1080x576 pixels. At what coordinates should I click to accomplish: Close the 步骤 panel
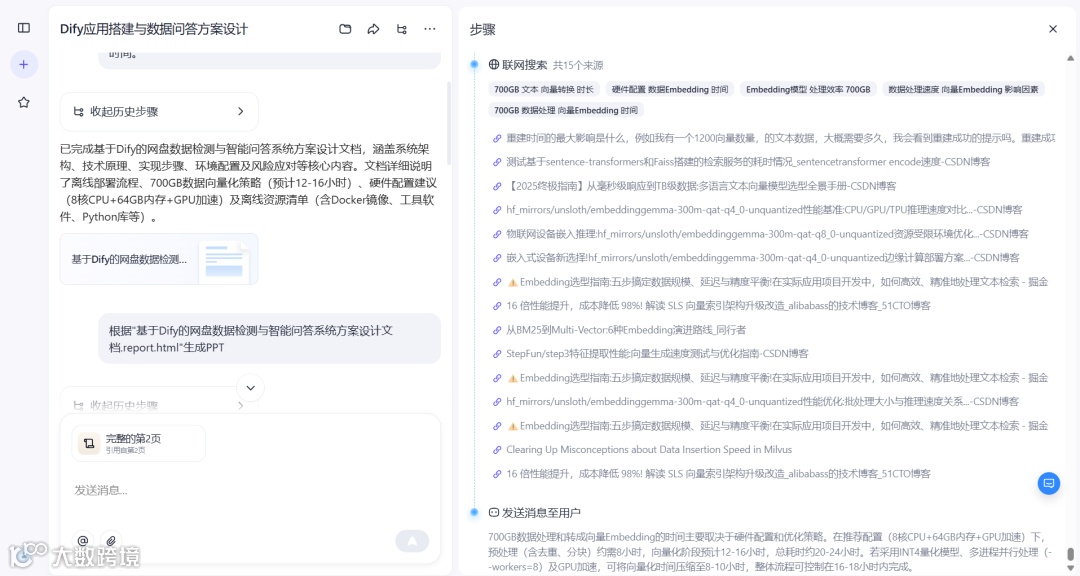tap(1052, 29)
